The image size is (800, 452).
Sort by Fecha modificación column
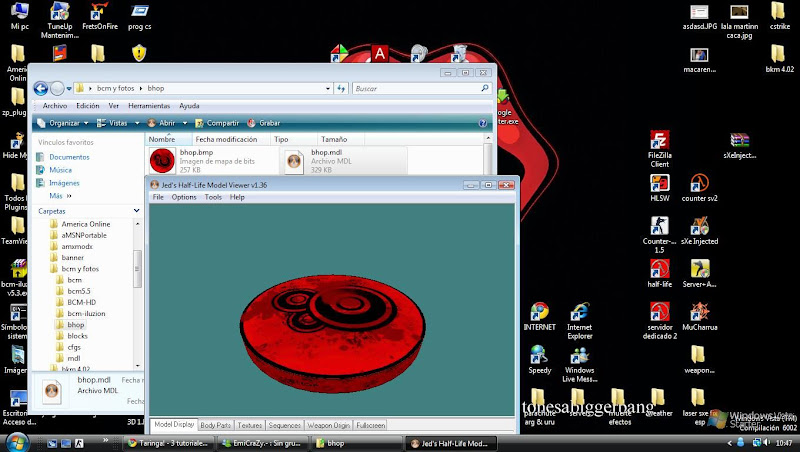[232, 139]
